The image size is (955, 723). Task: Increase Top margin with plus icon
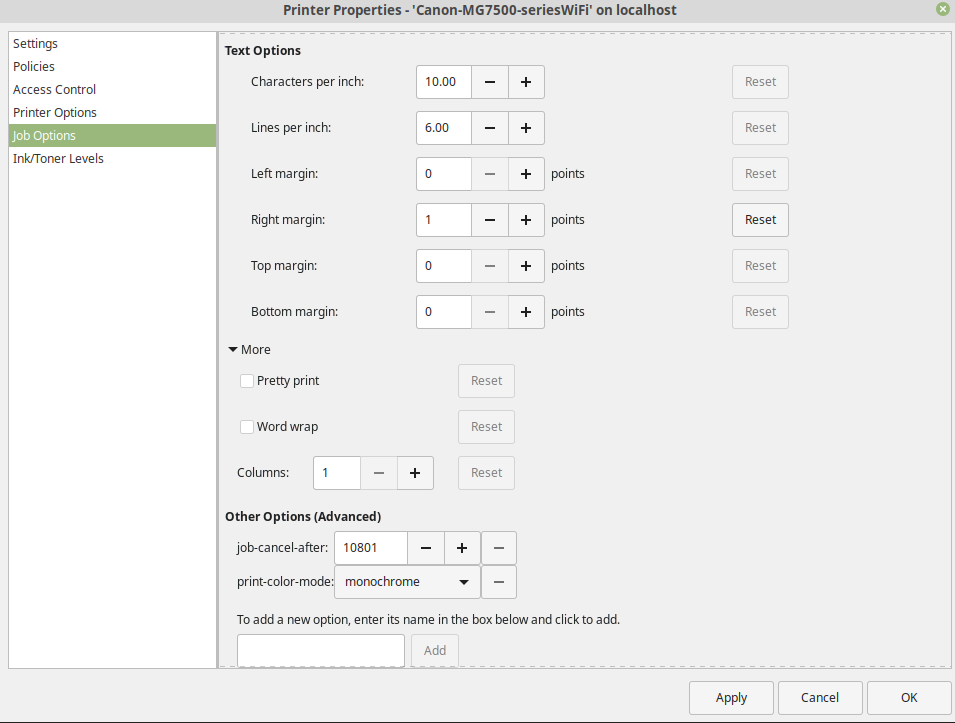click(526, 266)
